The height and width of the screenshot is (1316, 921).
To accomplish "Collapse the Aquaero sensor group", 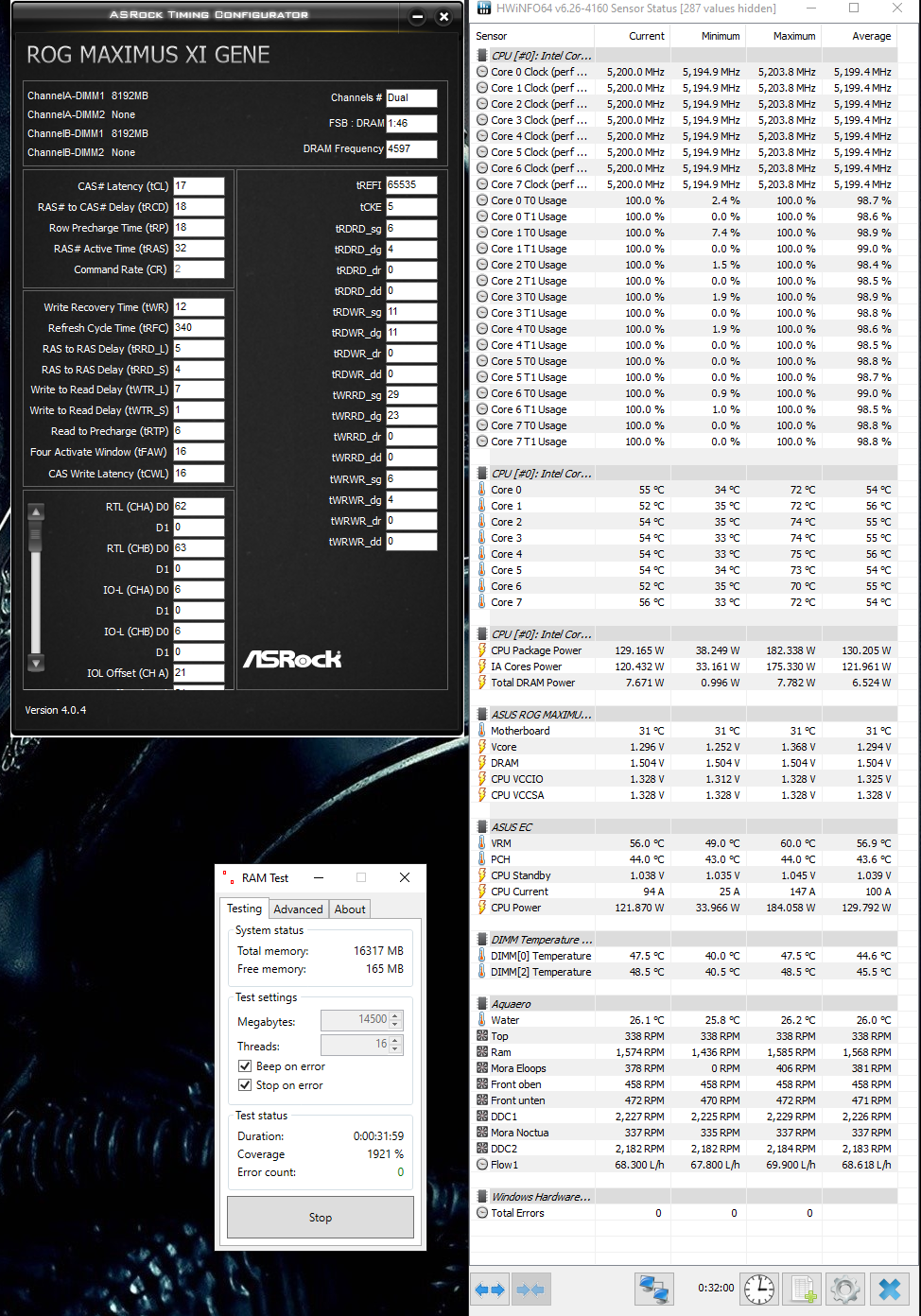I will [x=482, y=1004].
